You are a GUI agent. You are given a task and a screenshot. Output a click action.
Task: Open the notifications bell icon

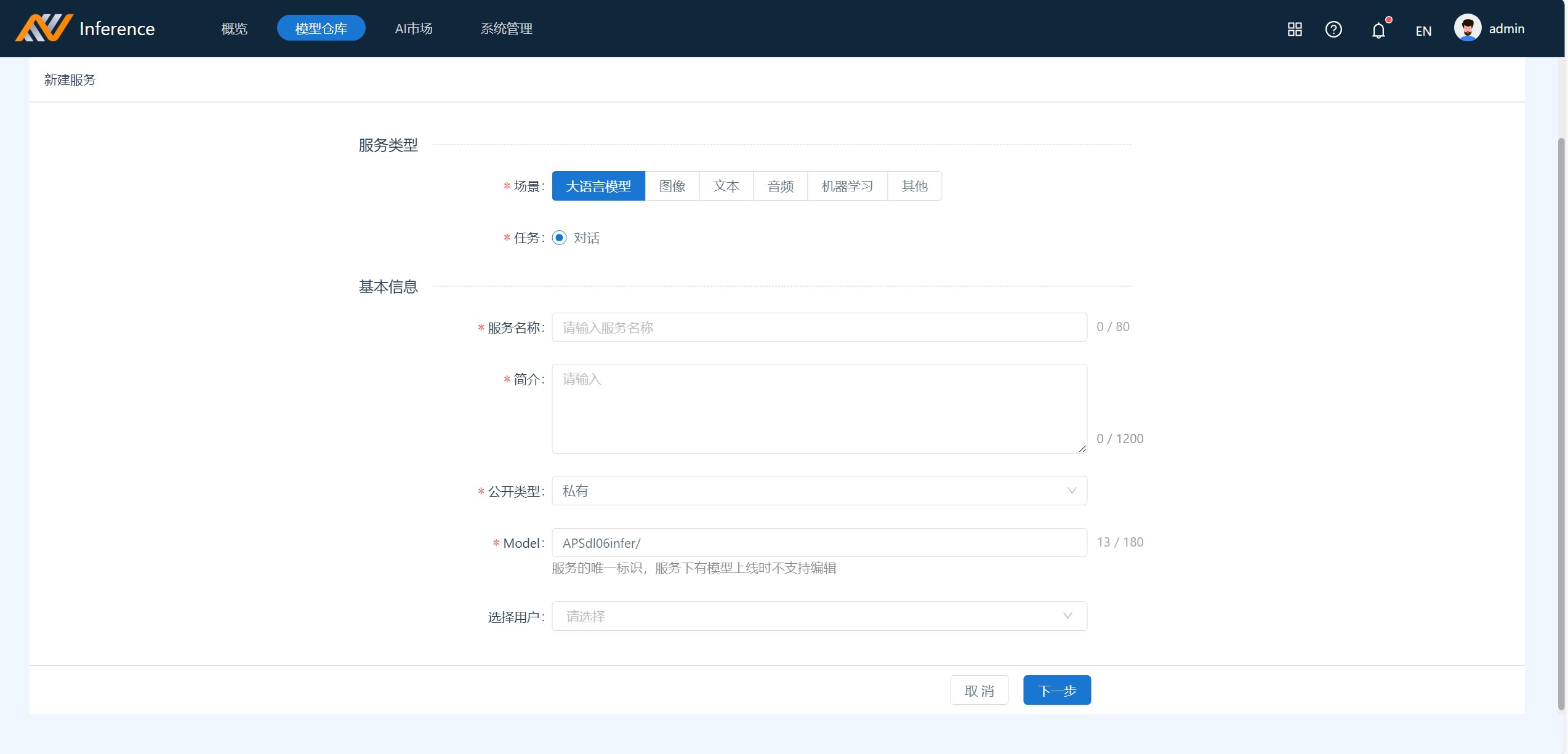point(1378,30)
